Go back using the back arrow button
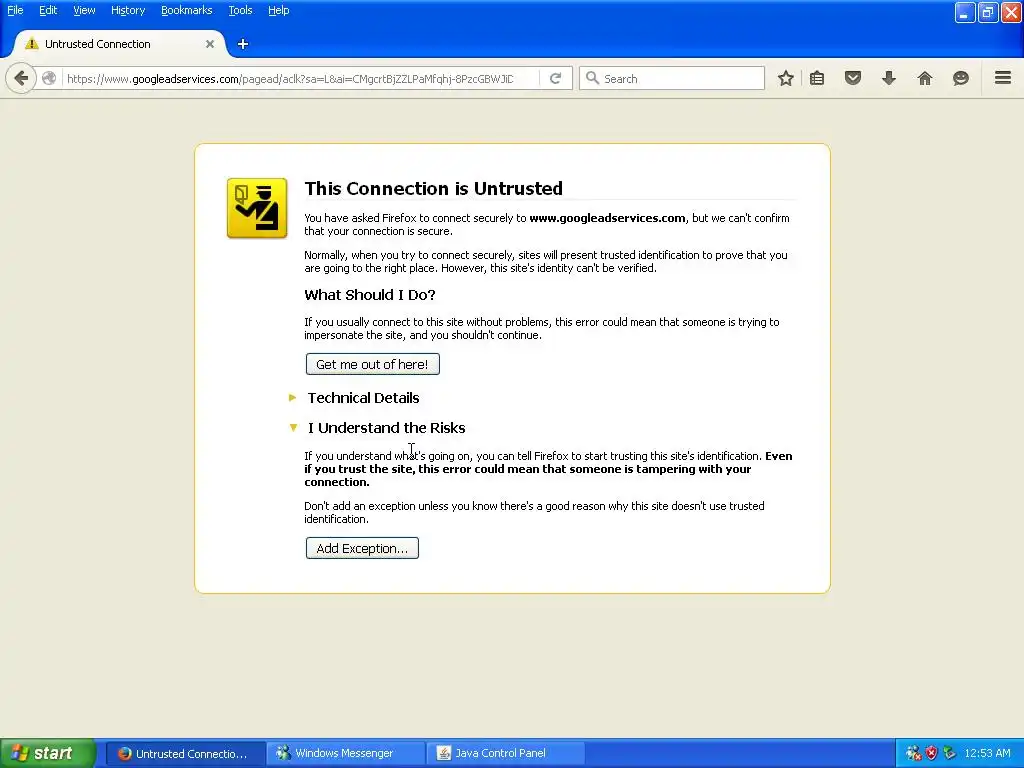Image resolution: width=1024 pixels, height=768 pixels. [21, 78]
